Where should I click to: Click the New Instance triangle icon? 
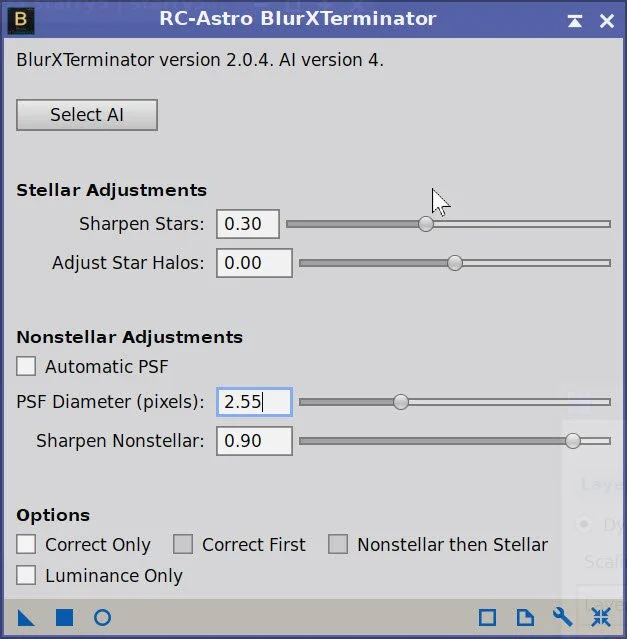26,618
